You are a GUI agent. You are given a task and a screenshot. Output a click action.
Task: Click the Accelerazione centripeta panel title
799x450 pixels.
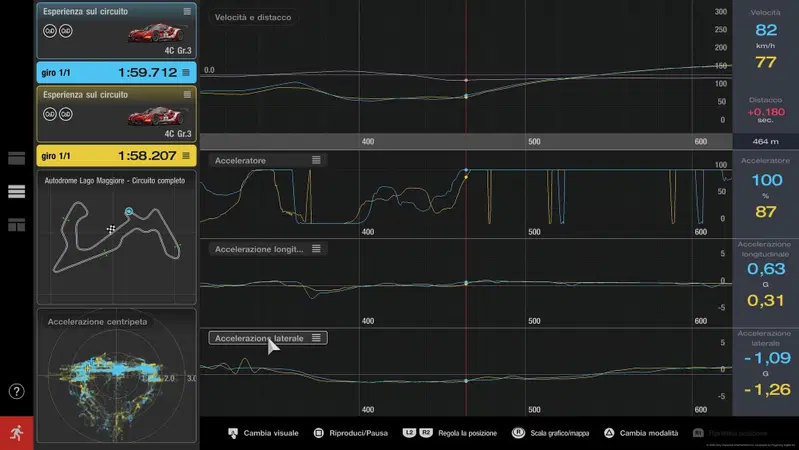[97, 322]
